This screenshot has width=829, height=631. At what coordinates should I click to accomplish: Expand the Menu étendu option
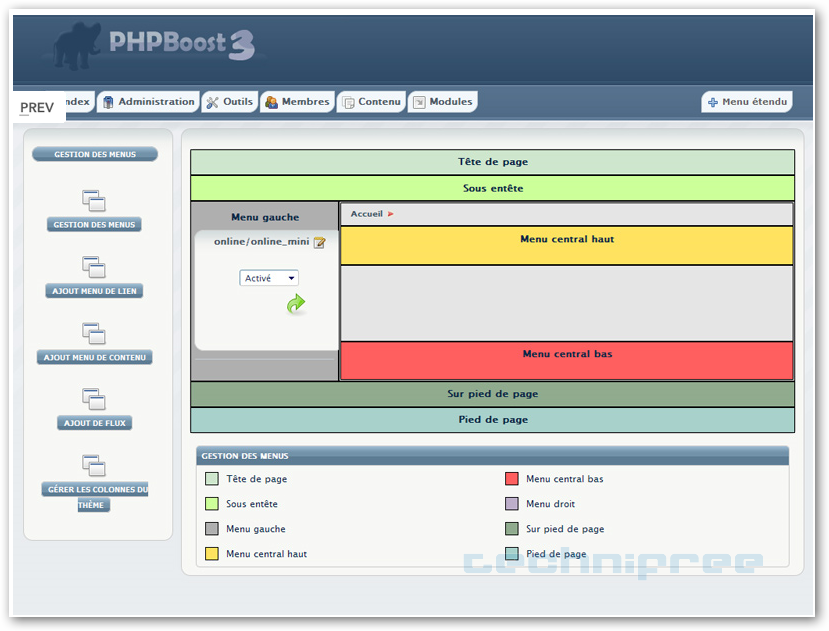coord(747,102)
